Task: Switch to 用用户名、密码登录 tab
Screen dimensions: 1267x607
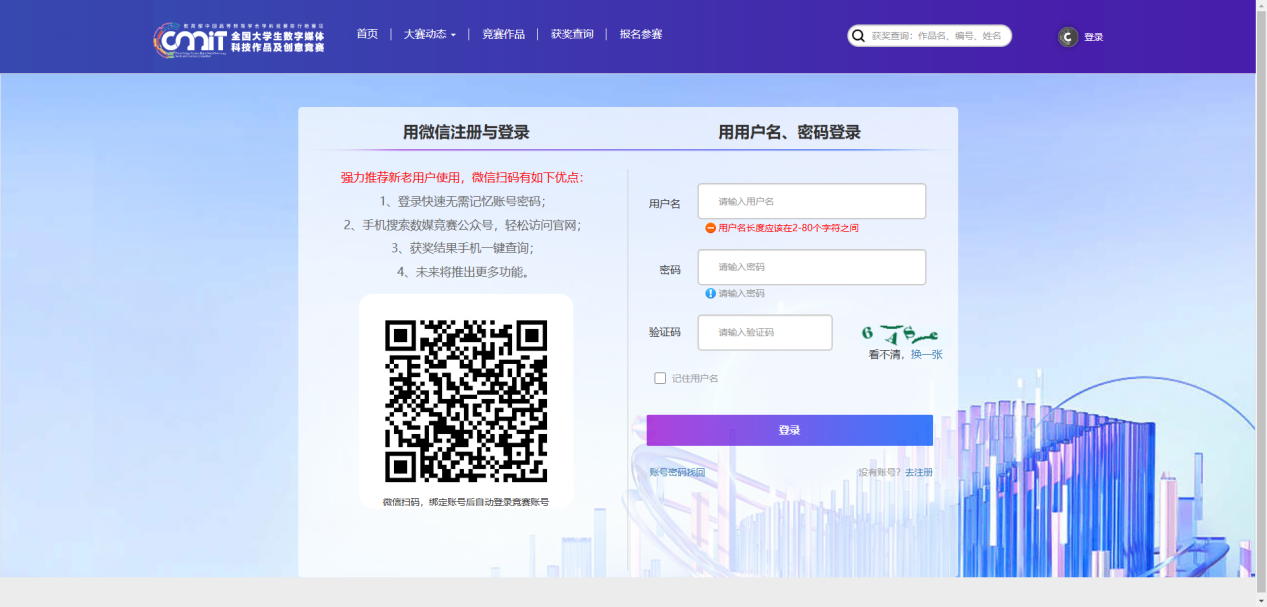Action: click(790, 132)
